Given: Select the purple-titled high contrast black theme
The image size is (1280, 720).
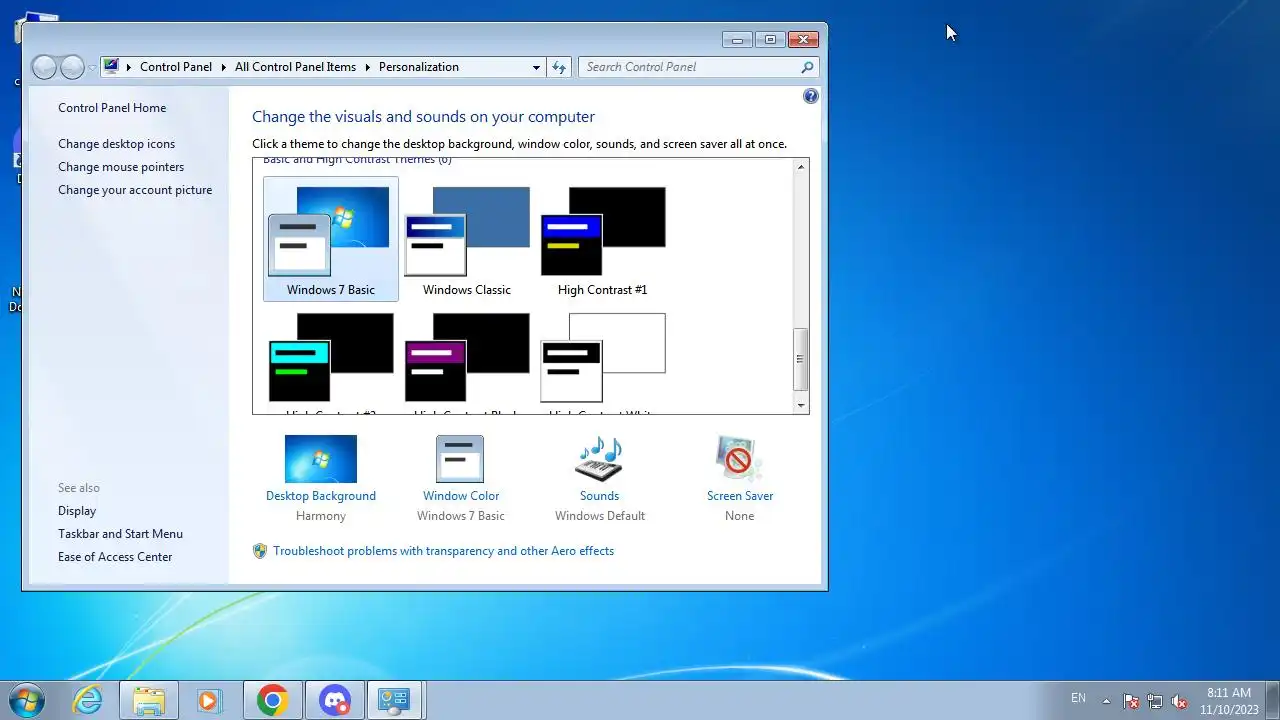Looking at the screenshot, I should click(467, 358).
